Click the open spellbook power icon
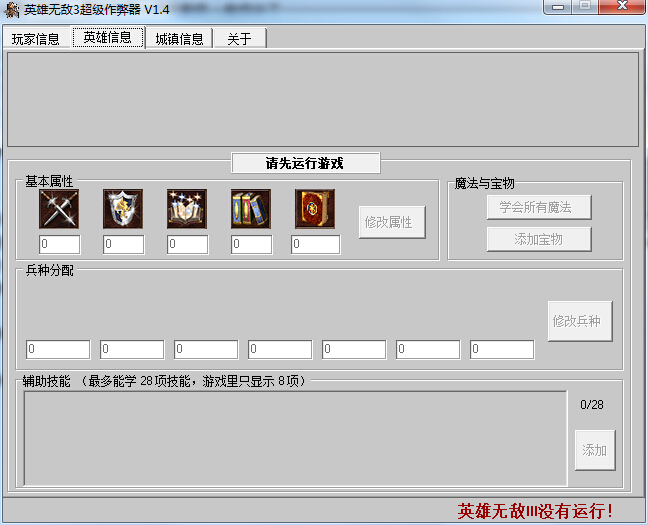 [x=187, y=209]
